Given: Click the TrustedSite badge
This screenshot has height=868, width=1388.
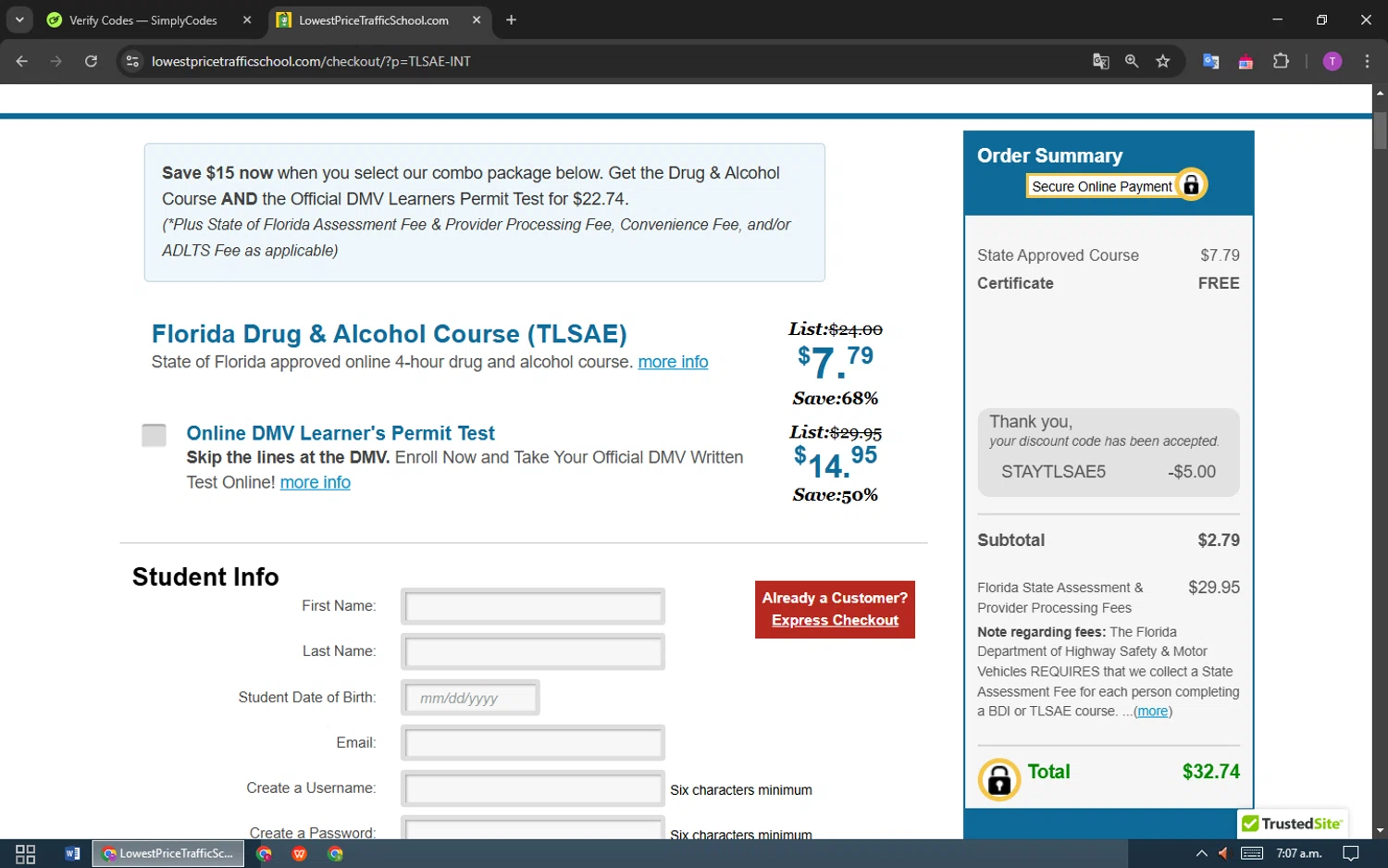Looking at the screenshot, I should [x=1293, y=824].
